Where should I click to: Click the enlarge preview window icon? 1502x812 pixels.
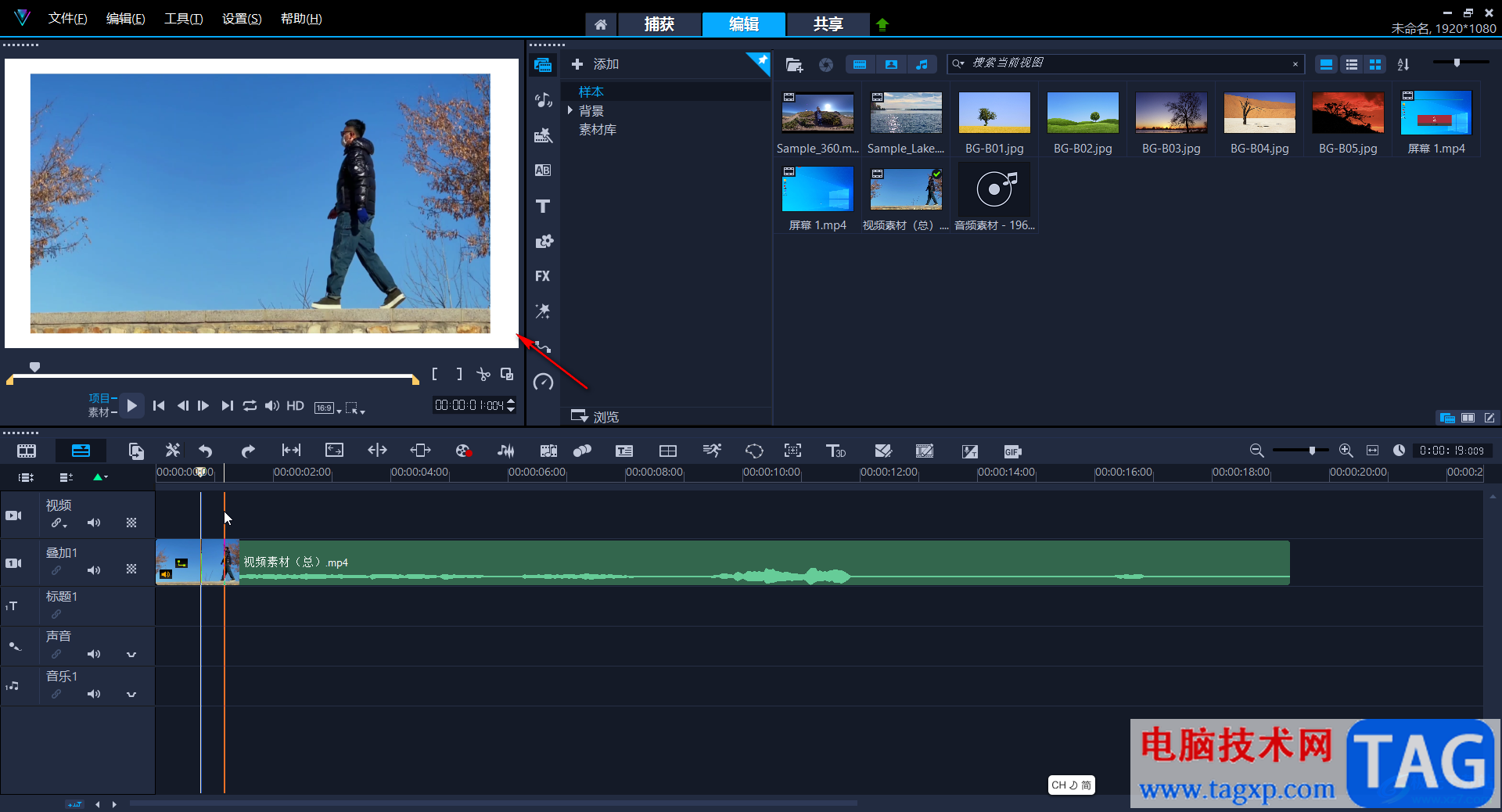[507, 374]
